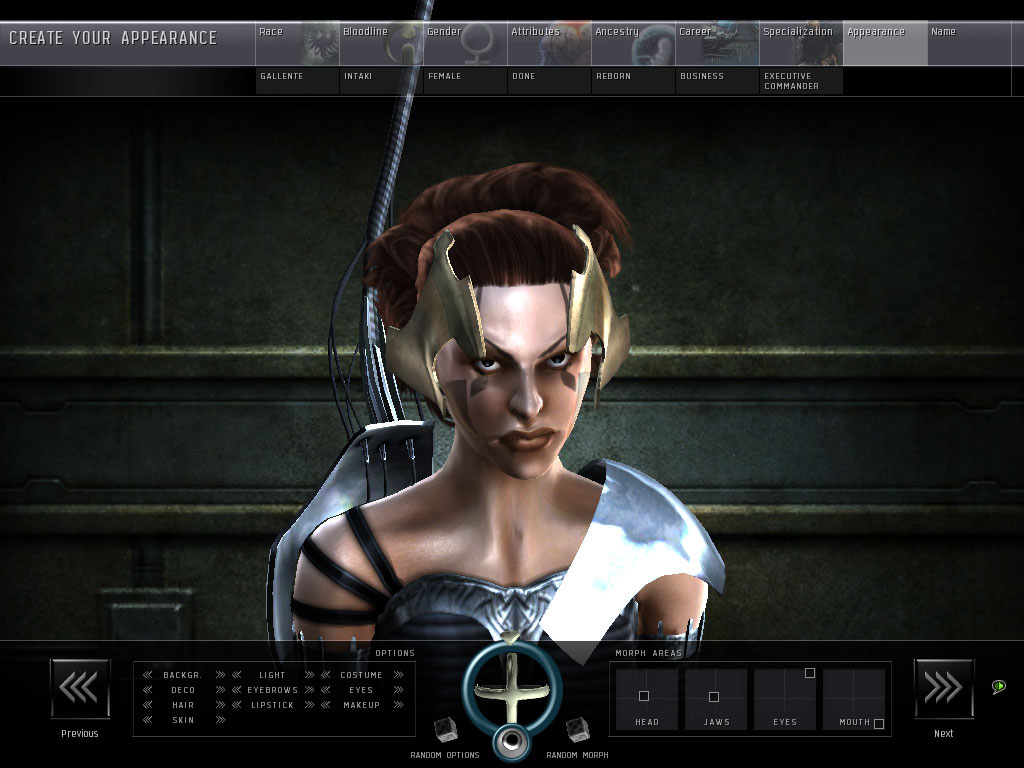Roll the Random Options dice
Viewport: 1024px width, 768px height.
coord(446,729)
